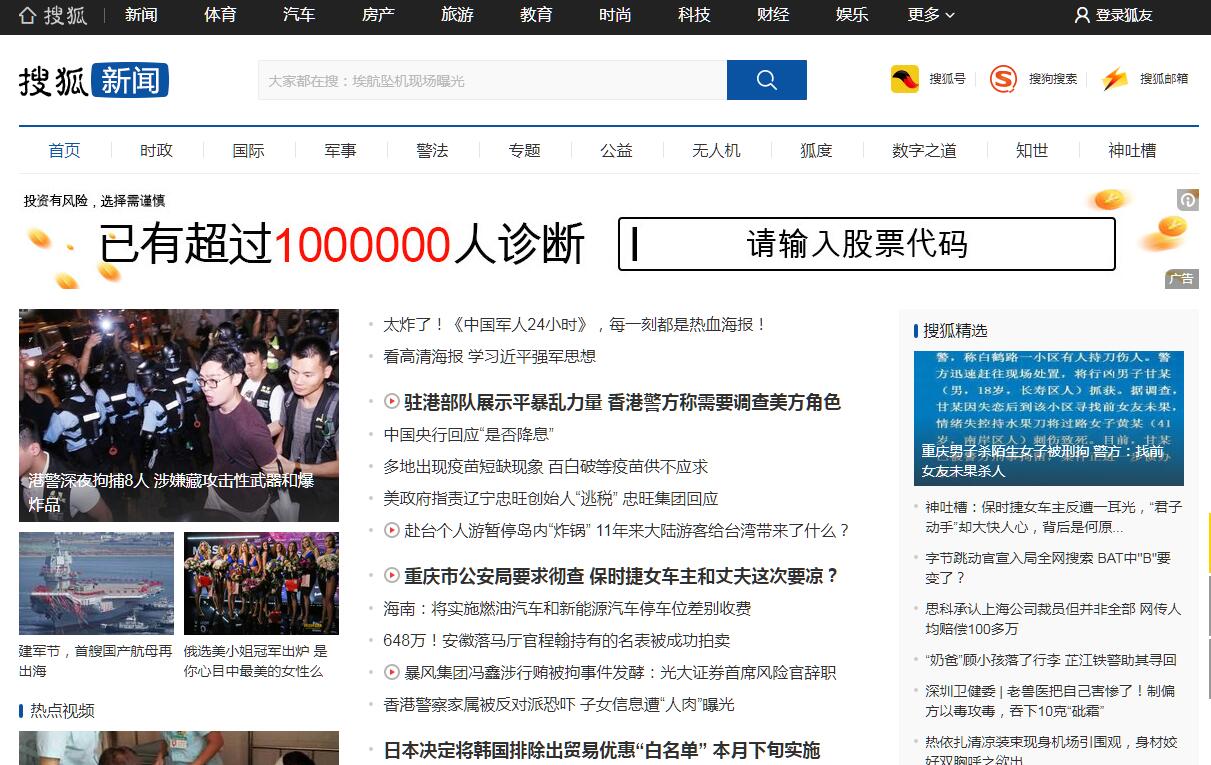Click the 搜狐精选 featured news image

[x=1048, y=418]
